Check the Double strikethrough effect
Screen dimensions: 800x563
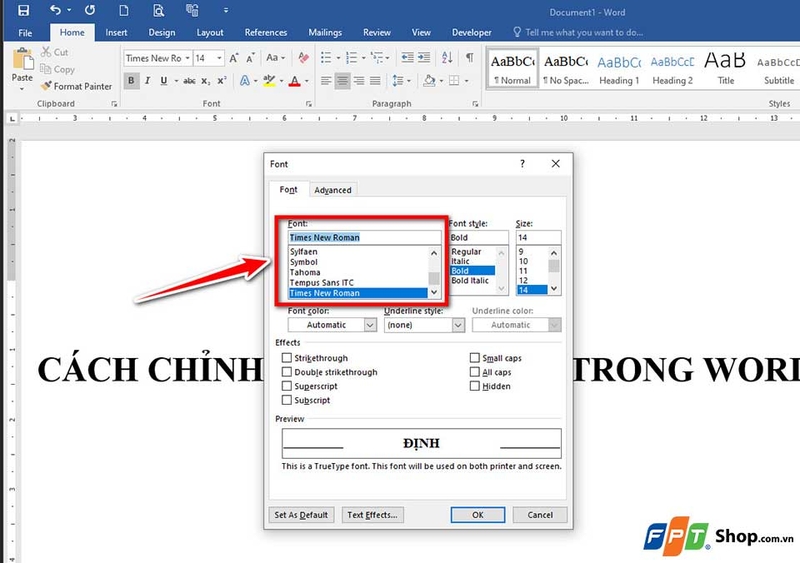click(x=287, y=372)
